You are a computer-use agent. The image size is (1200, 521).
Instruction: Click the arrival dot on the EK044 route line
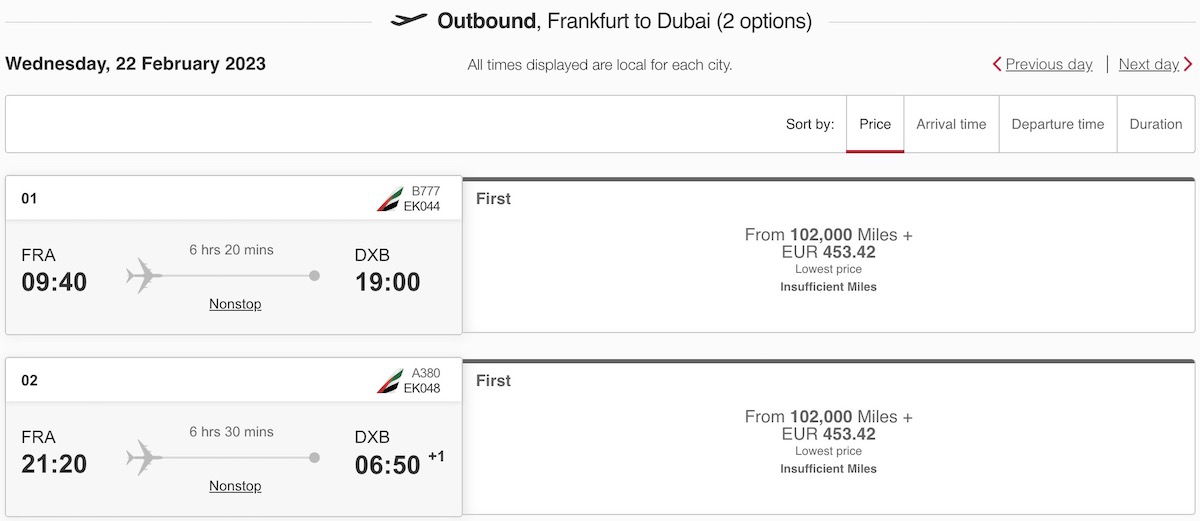click(314, 275)
